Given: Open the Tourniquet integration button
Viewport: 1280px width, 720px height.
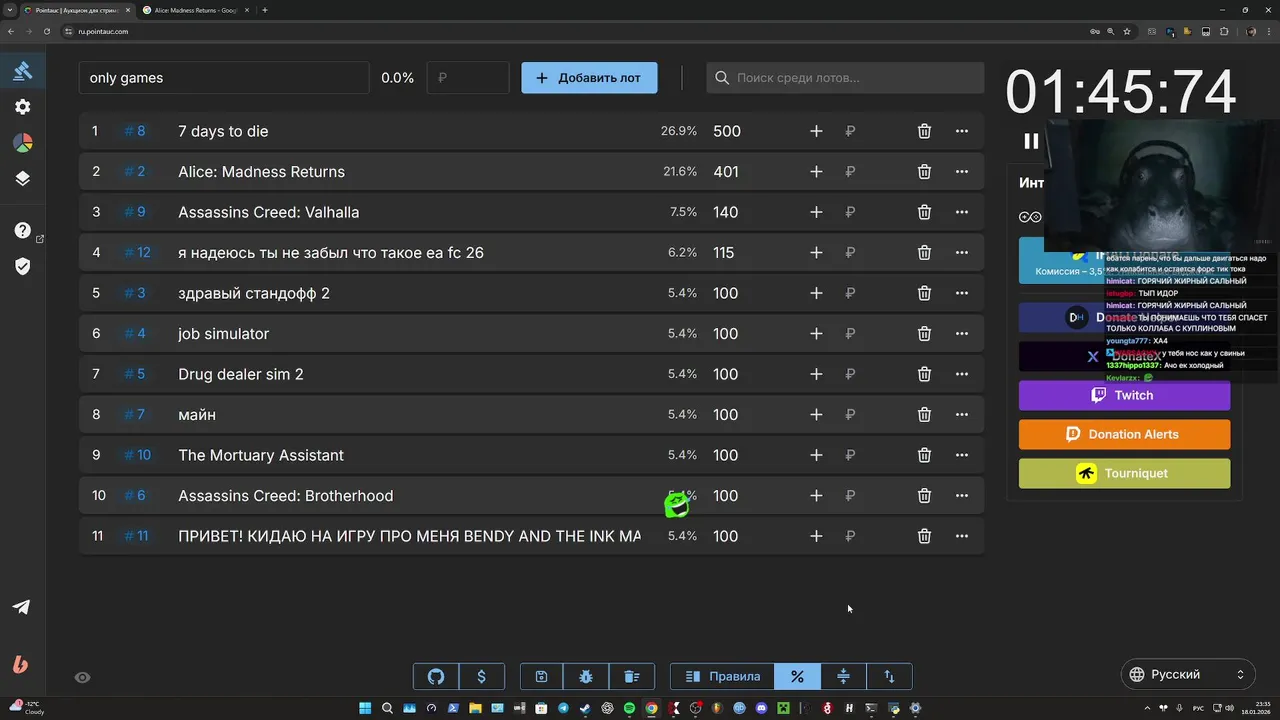Looking at the screenshot, I should [x=1124, y=473].
